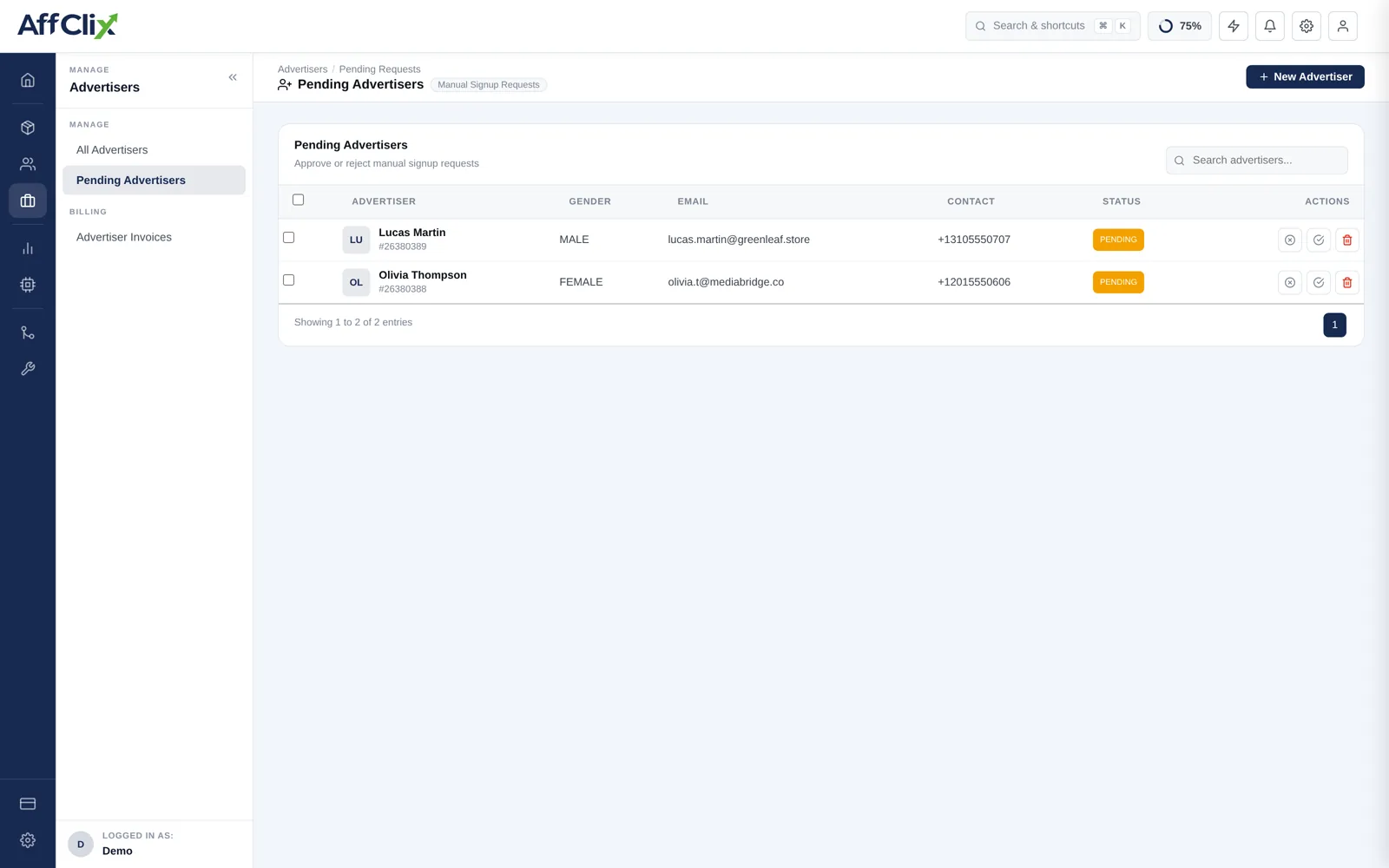Select Pending Advertisers menu item
Screen dimensions: 1389x868
click(x=154, y=181)
